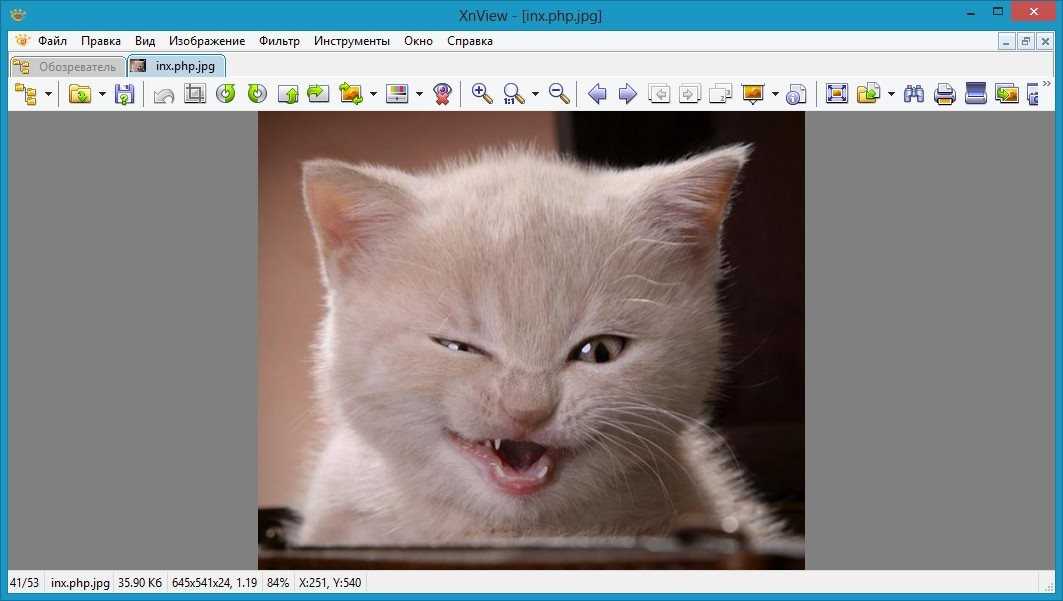Viewport: 1063px width, 601px height.
Task: Expand the Open folder dropdown arrow
Action: (102, 94)
